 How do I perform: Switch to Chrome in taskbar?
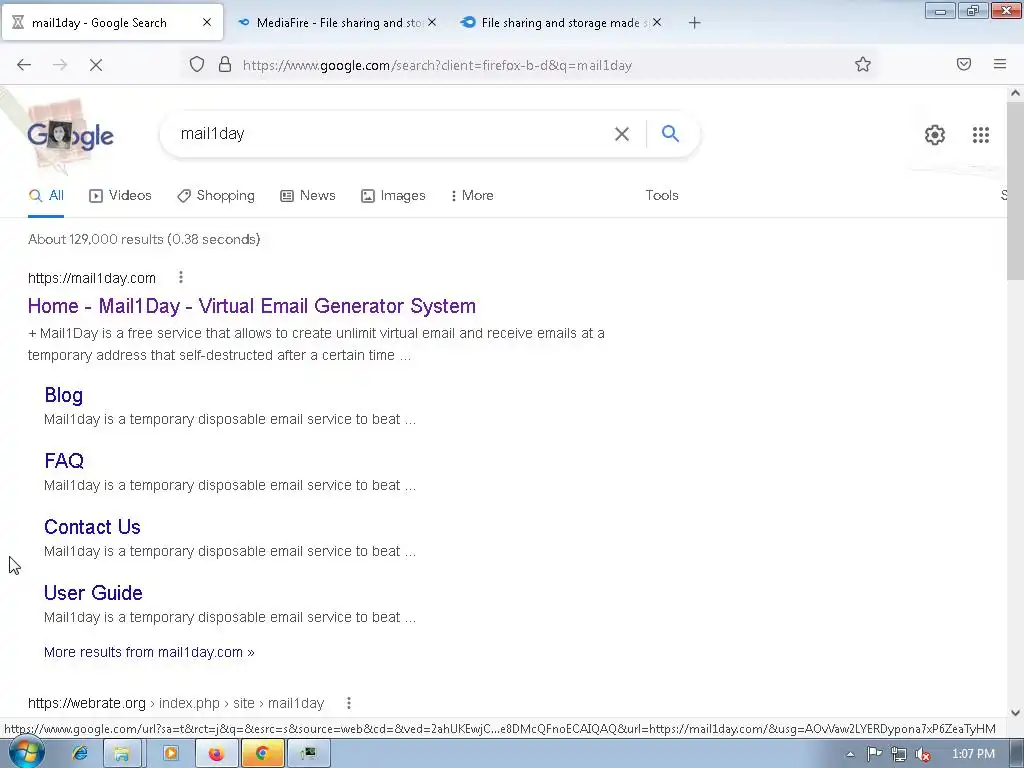[x=262, y=754]
